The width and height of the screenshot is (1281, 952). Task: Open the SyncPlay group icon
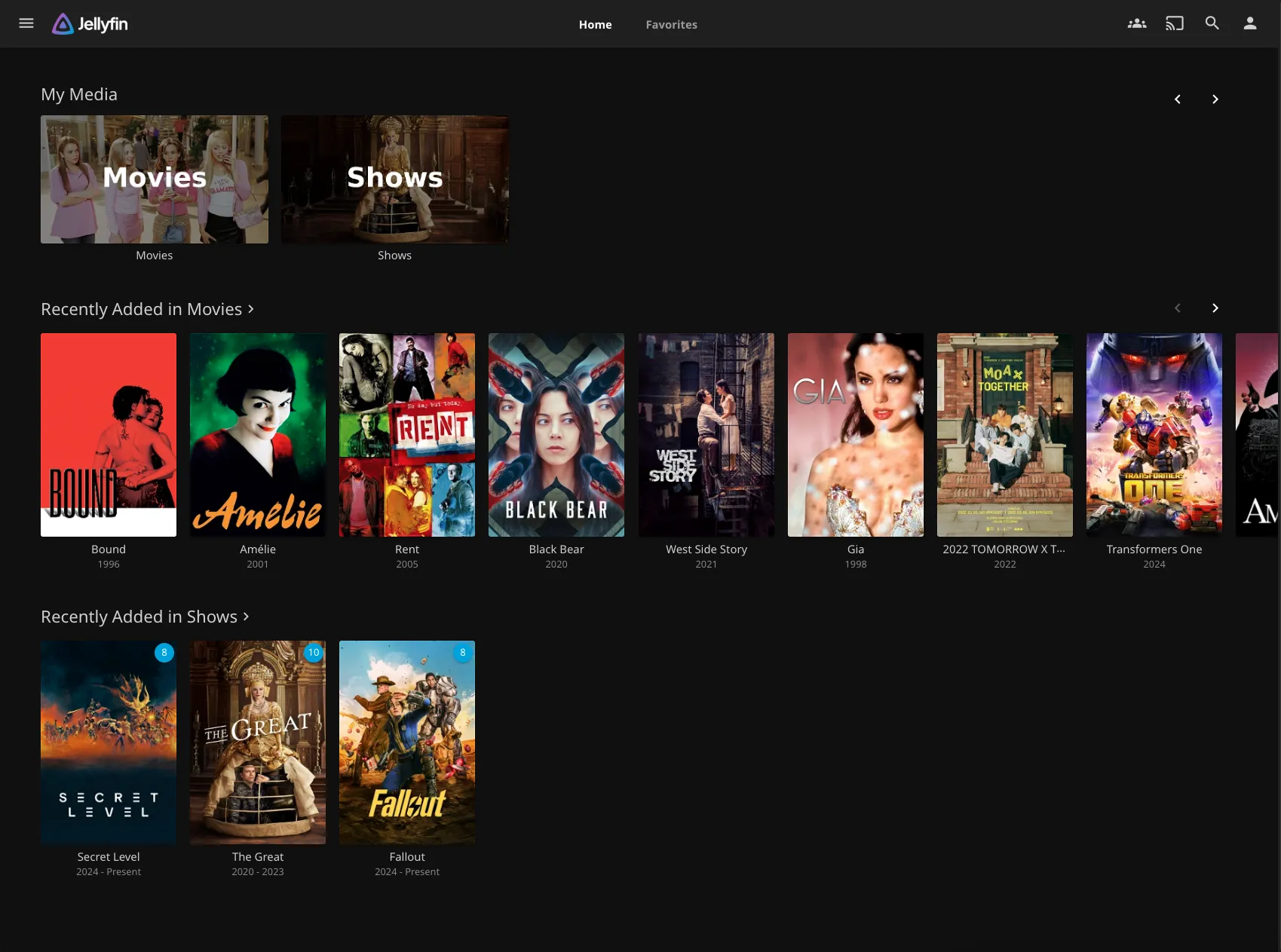[x=1137, y=23]
